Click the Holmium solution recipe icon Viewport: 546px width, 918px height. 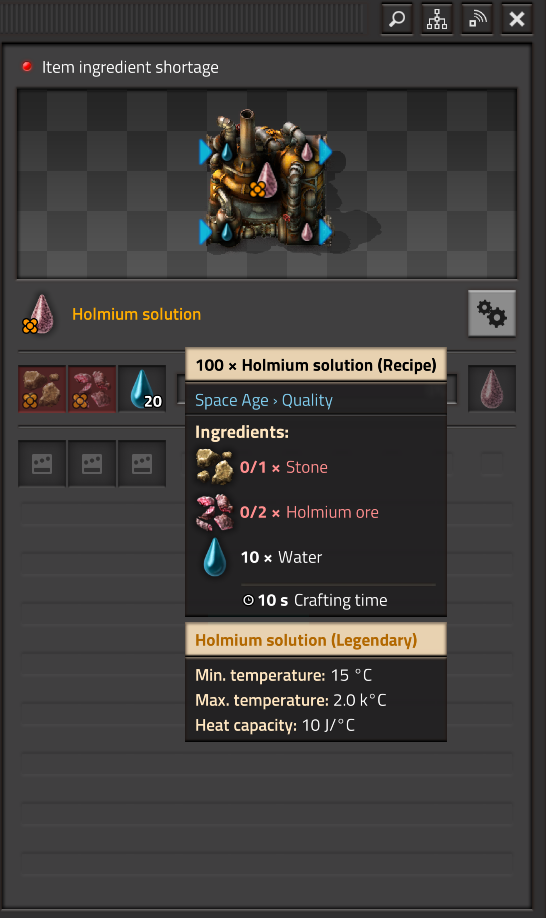[39, 314]
